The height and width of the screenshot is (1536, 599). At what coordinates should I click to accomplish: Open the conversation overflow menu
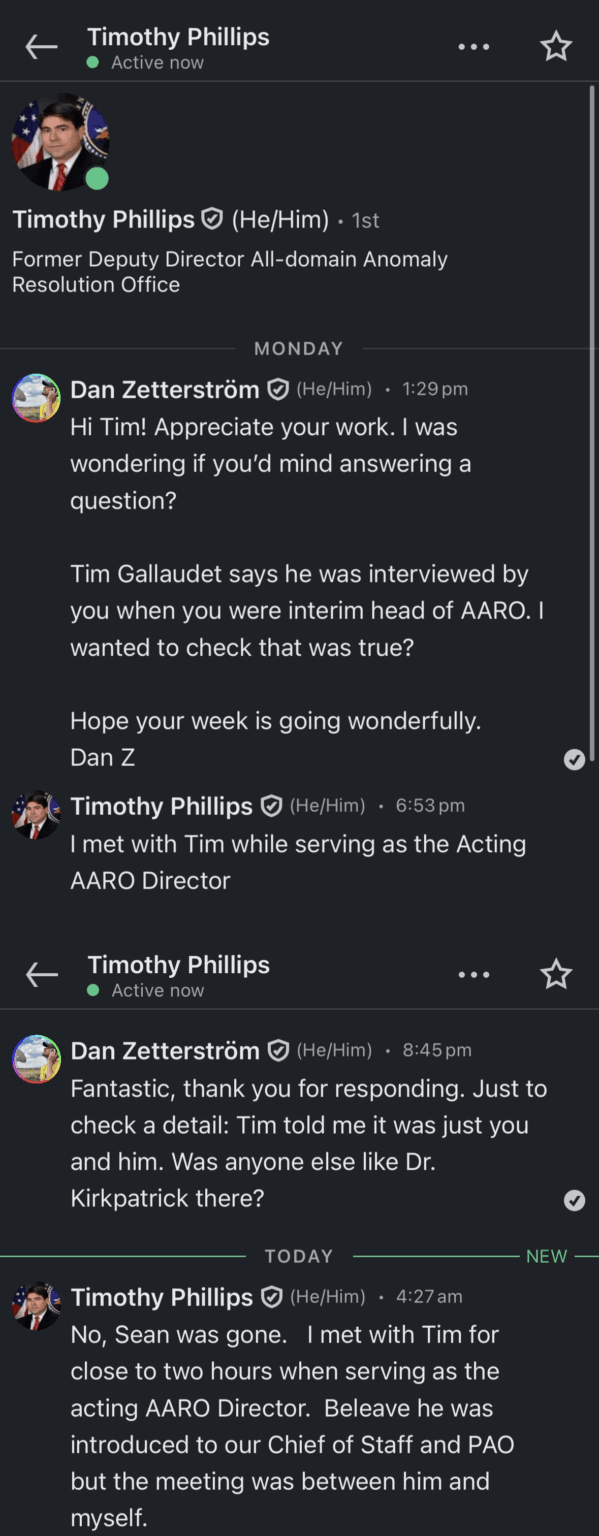[x=473, y=46]
